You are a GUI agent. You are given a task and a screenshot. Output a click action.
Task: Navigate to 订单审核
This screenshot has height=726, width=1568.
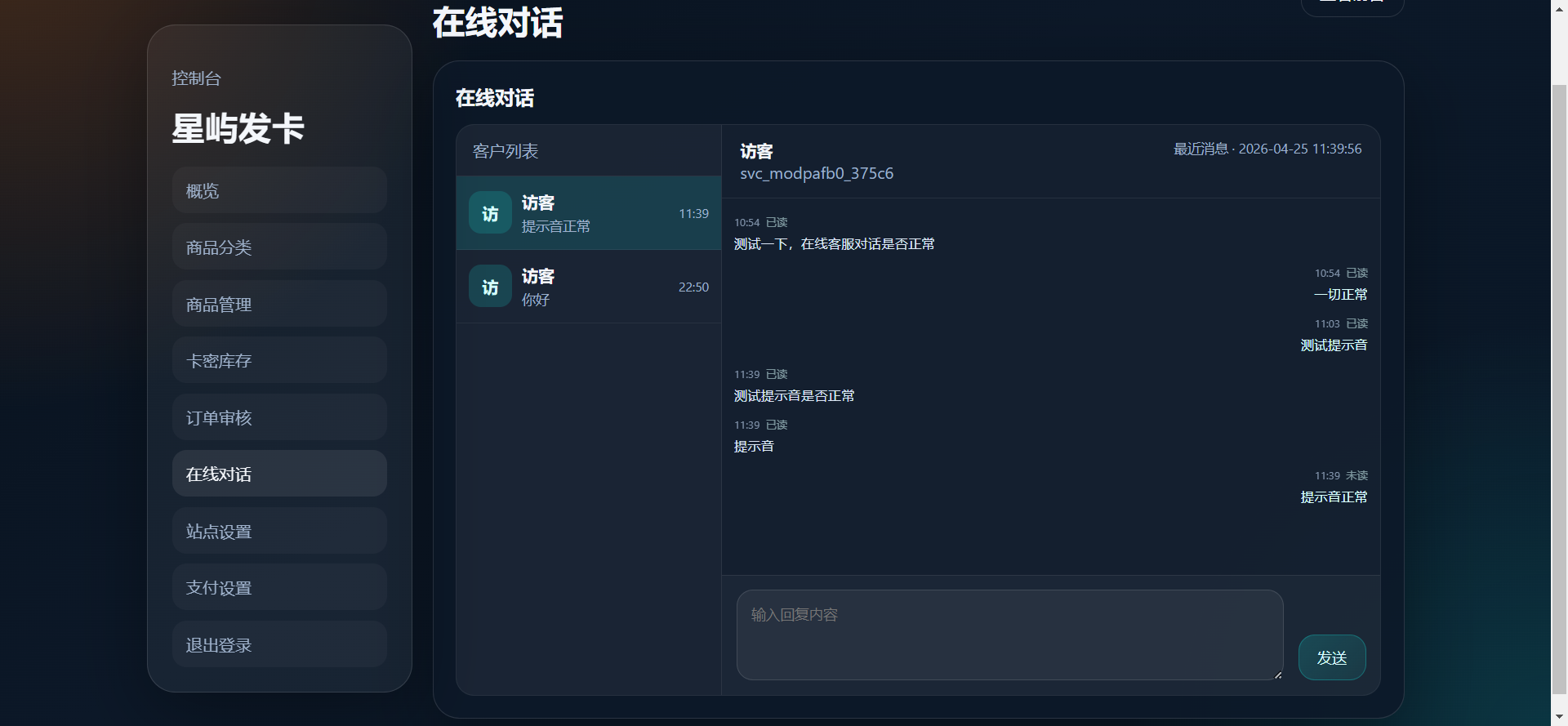278,416
